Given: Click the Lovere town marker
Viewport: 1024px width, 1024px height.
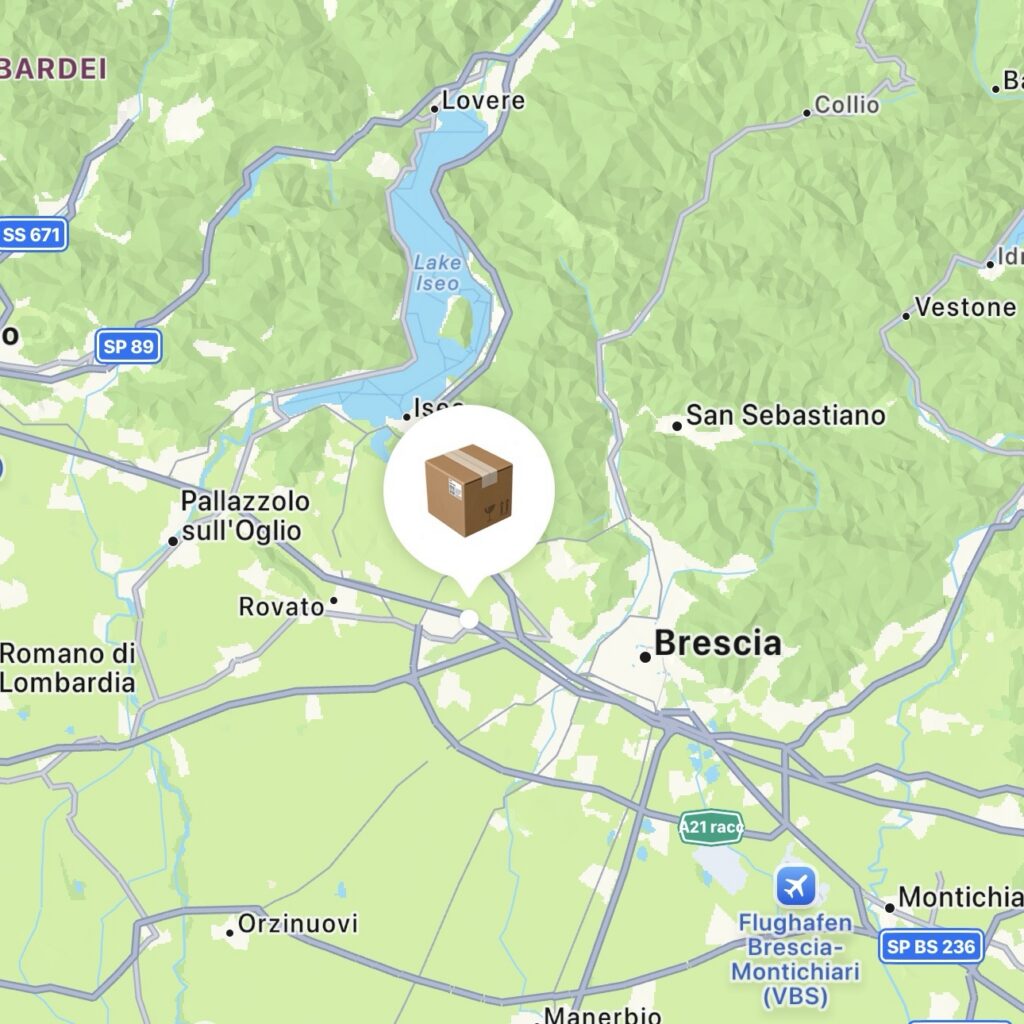Looking at the screenshot, I should click(x=435, y=109).
